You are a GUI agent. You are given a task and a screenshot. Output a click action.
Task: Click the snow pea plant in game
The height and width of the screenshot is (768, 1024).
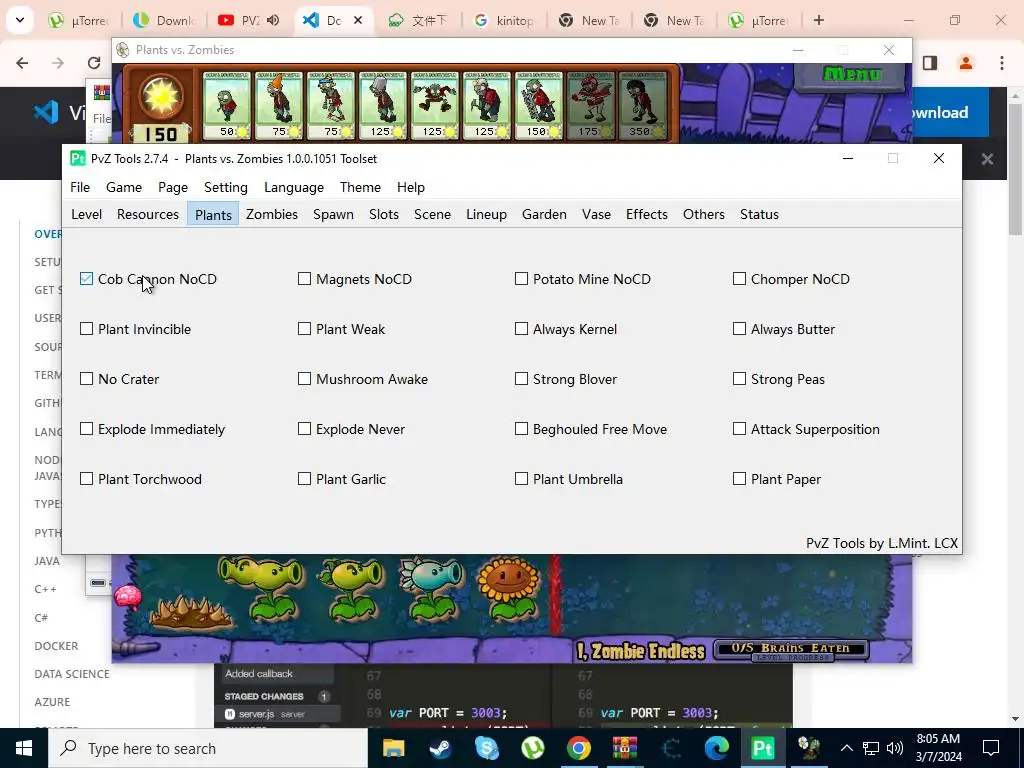coord(432,587)
